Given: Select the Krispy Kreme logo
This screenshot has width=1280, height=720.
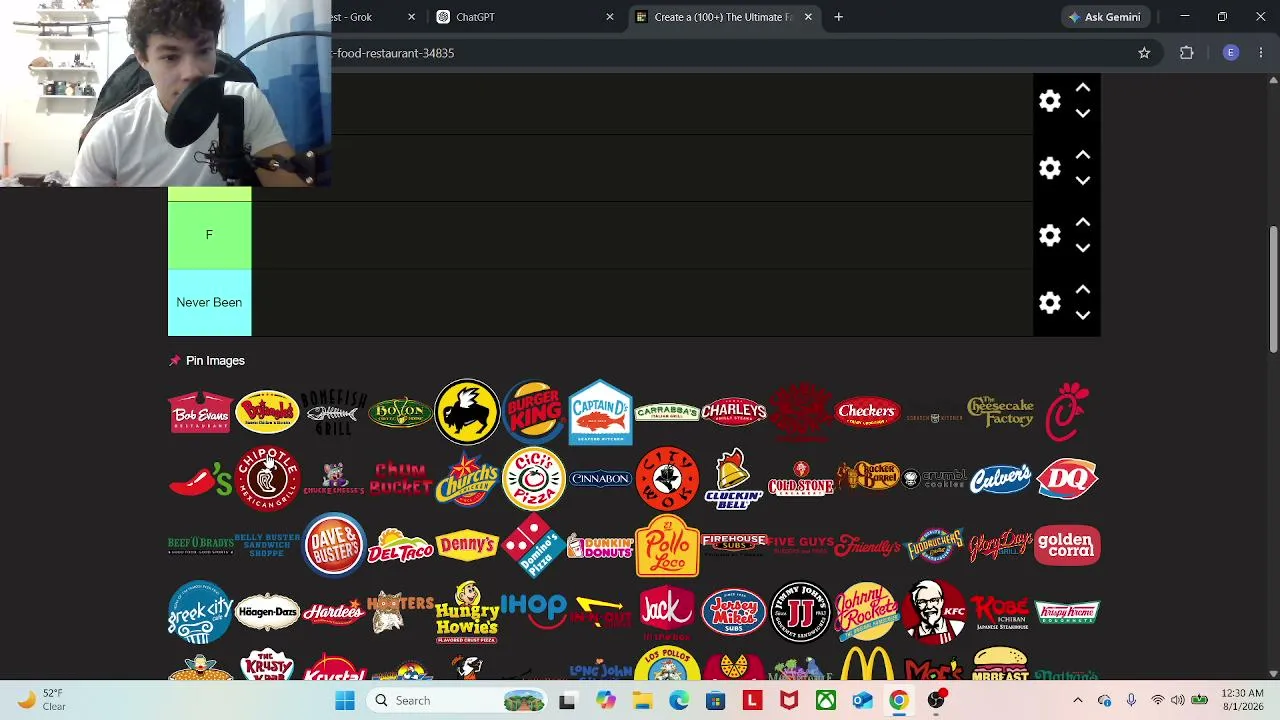Looking at the screenshot, I should (1067, 612).
